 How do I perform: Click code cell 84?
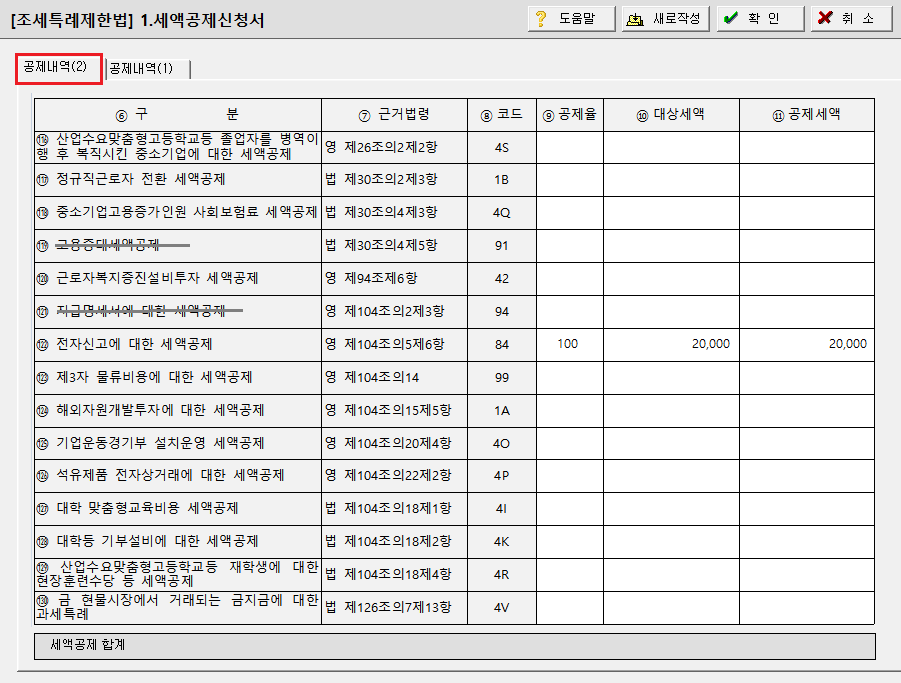pos(502,345)
